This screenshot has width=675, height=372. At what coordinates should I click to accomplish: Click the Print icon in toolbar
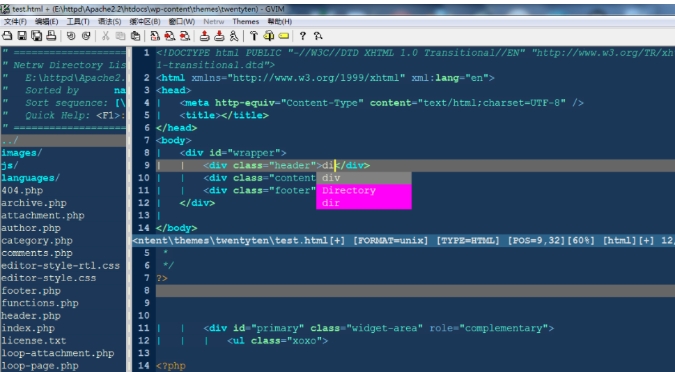(x=51, y=36)
